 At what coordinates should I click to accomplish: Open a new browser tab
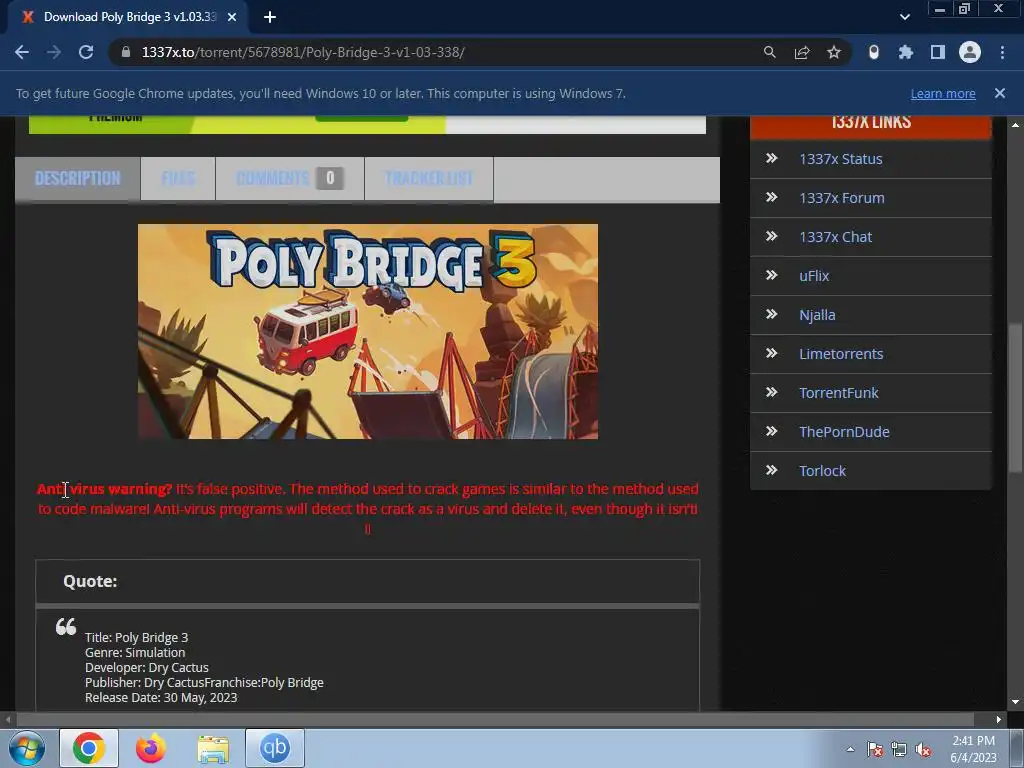tap(270, 17)
